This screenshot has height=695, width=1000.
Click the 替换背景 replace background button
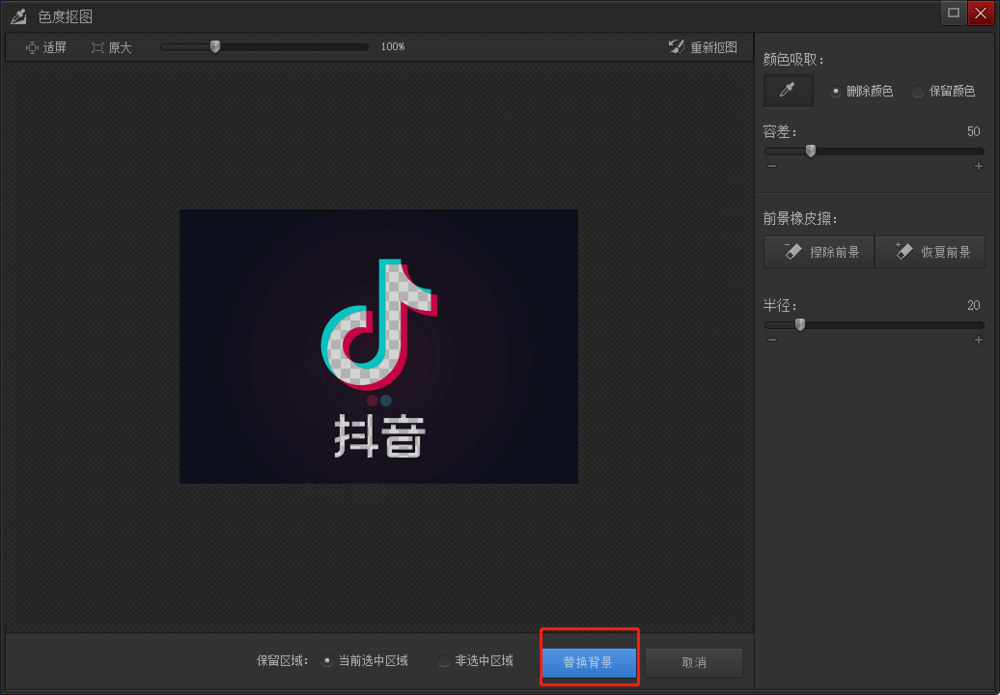click(589, 662)
